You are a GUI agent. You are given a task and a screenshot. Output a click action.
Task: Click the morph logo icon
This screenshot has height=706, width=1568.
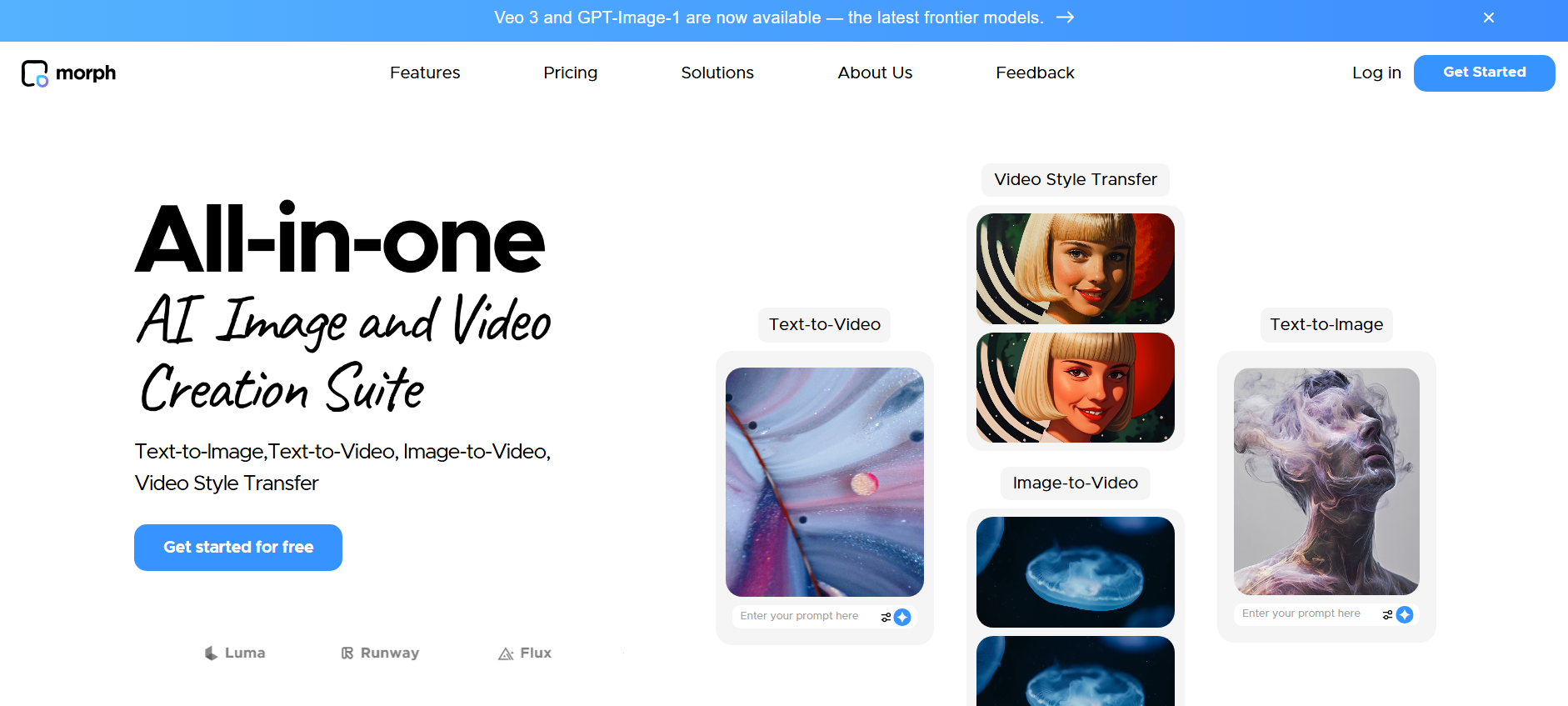(34, 73)
